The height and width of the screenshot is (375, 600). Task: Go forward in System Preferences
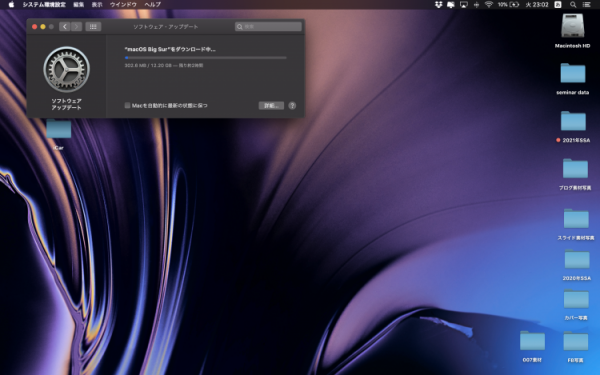click(76, 26)
